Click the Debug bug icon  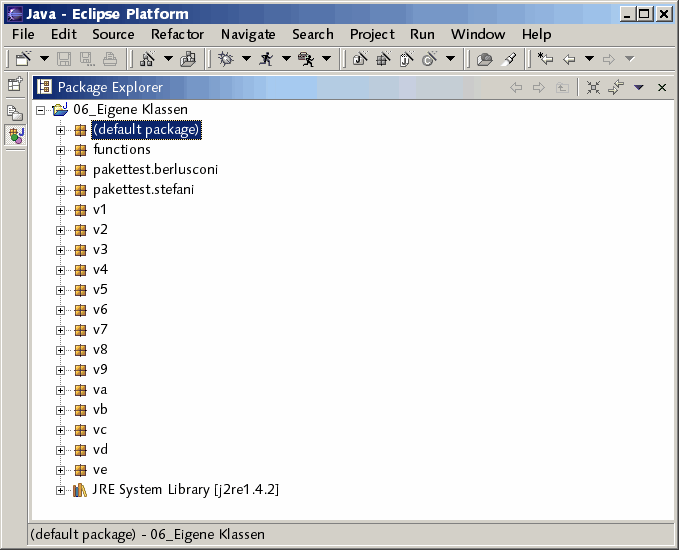[226, 59]
